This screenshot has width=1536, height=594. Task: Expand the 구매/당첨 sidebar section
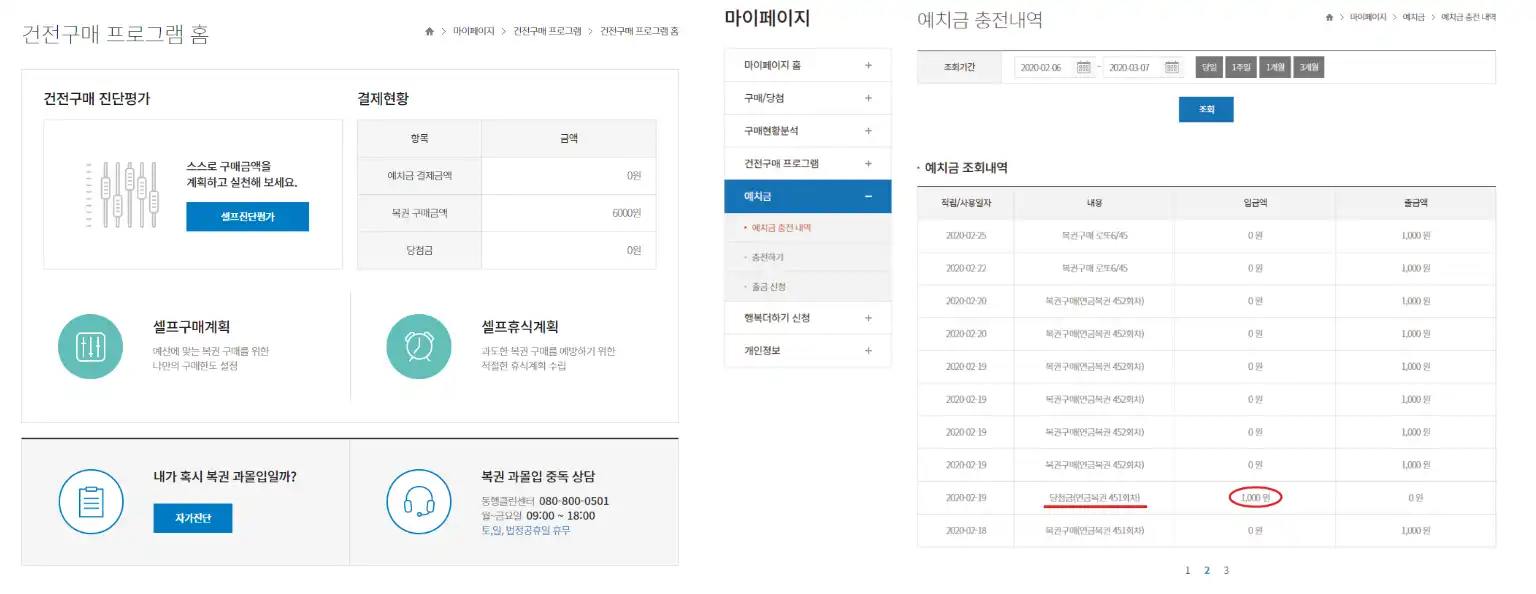807,97
